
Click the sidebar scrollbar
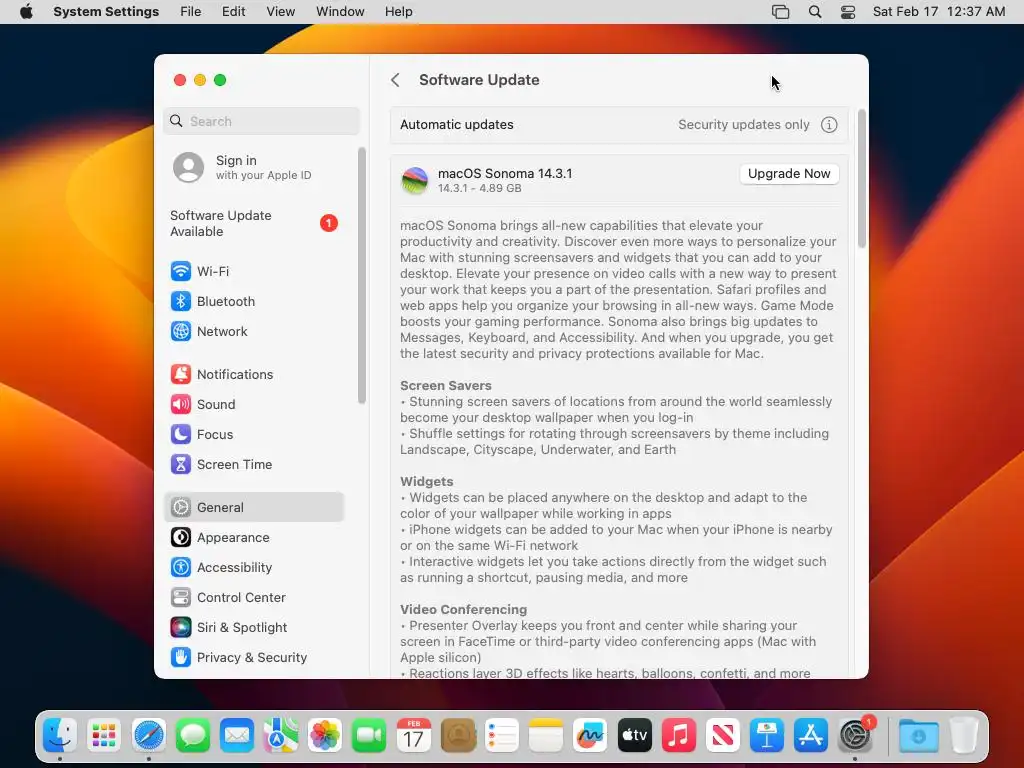coord(361,276)
